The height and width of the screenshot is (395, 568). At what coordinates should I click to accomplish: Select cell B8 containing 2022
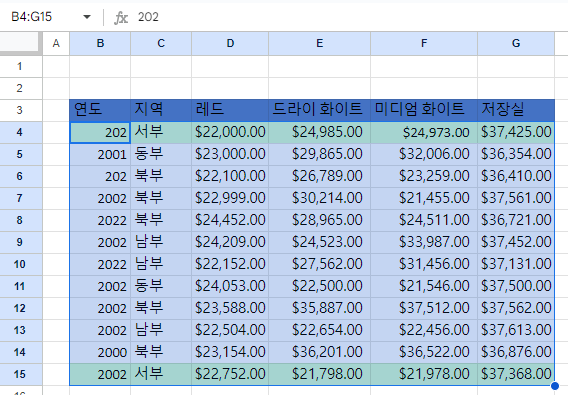point(100,220)
